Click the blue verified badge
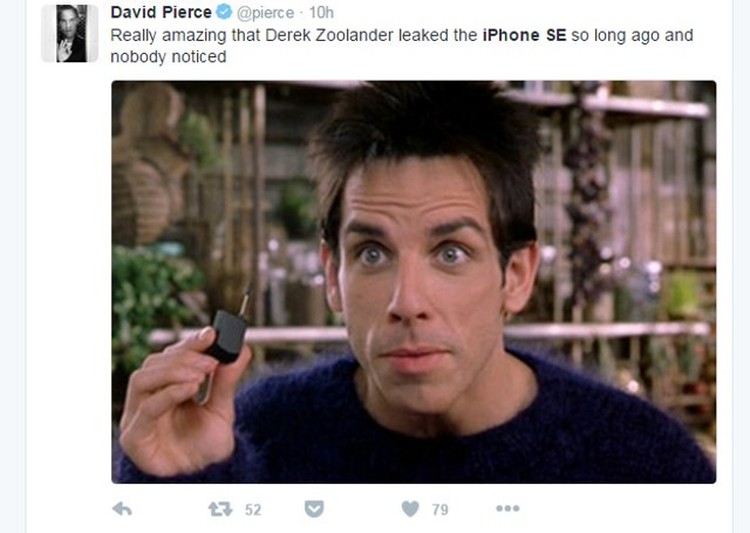The height and width of the screenshot is (533, 750). pos(224,11)
